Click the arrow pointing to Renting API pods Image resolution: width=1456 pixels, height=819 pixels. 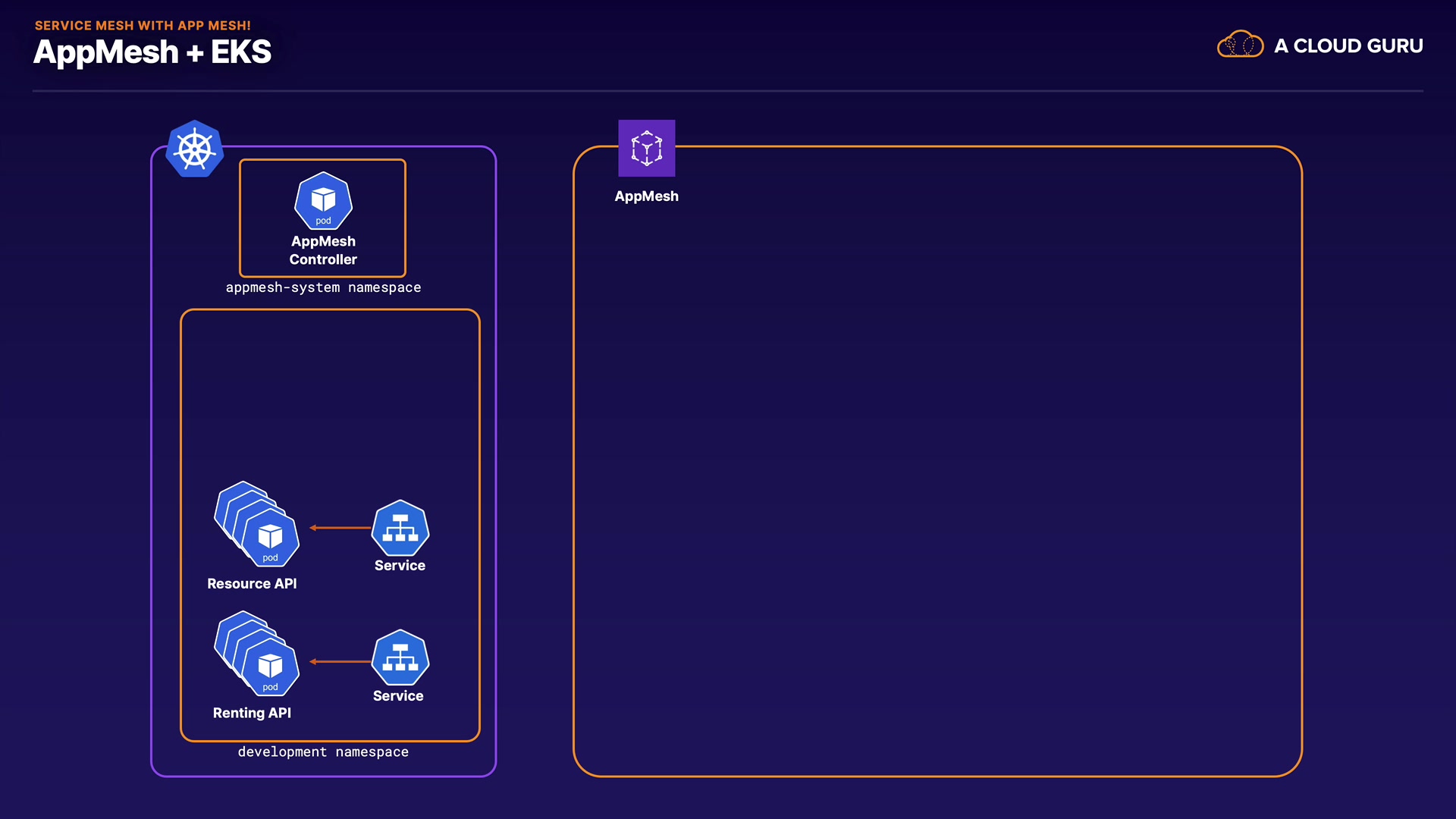click(340, 661)
